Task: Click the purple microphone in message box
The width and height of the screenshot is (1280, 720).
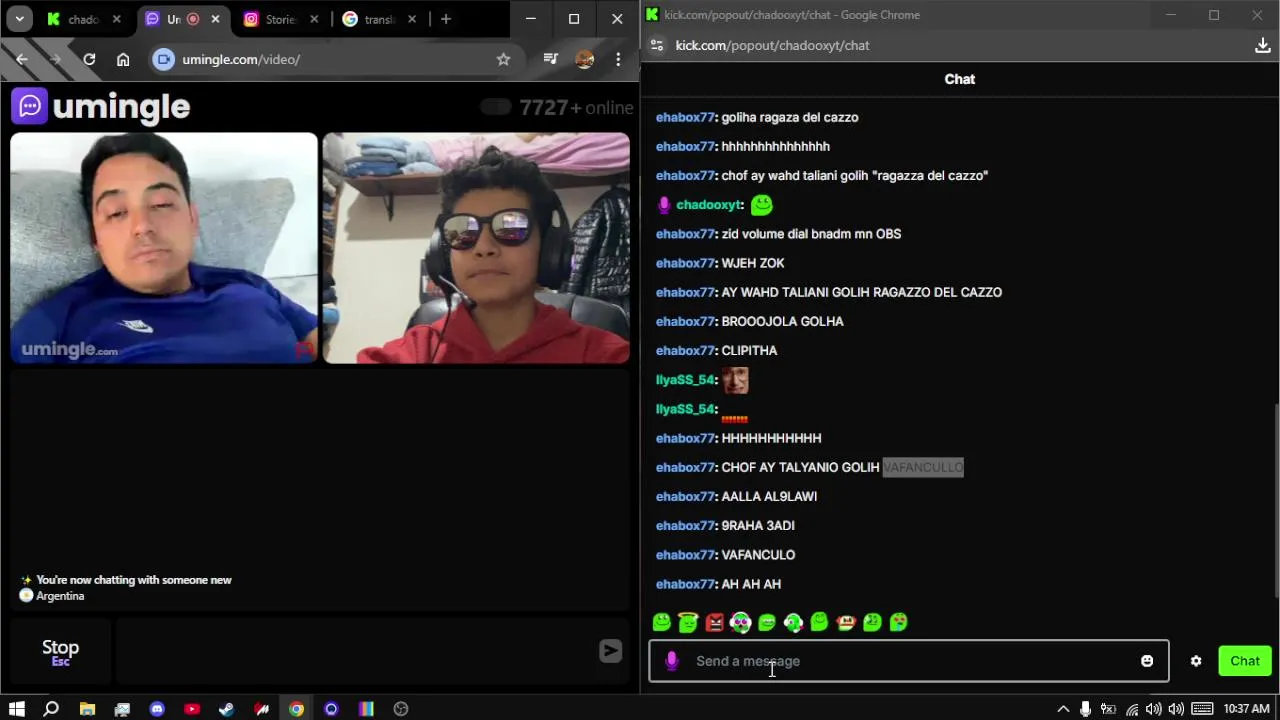Action: [671, 661]
